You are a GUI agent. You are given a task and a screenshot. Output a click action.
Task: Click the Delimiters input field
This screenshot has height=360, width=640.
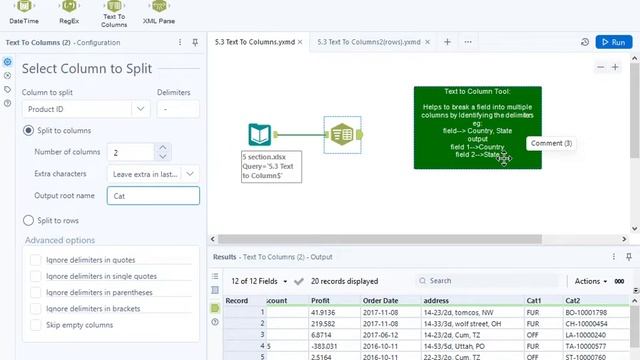coord(178,109)
